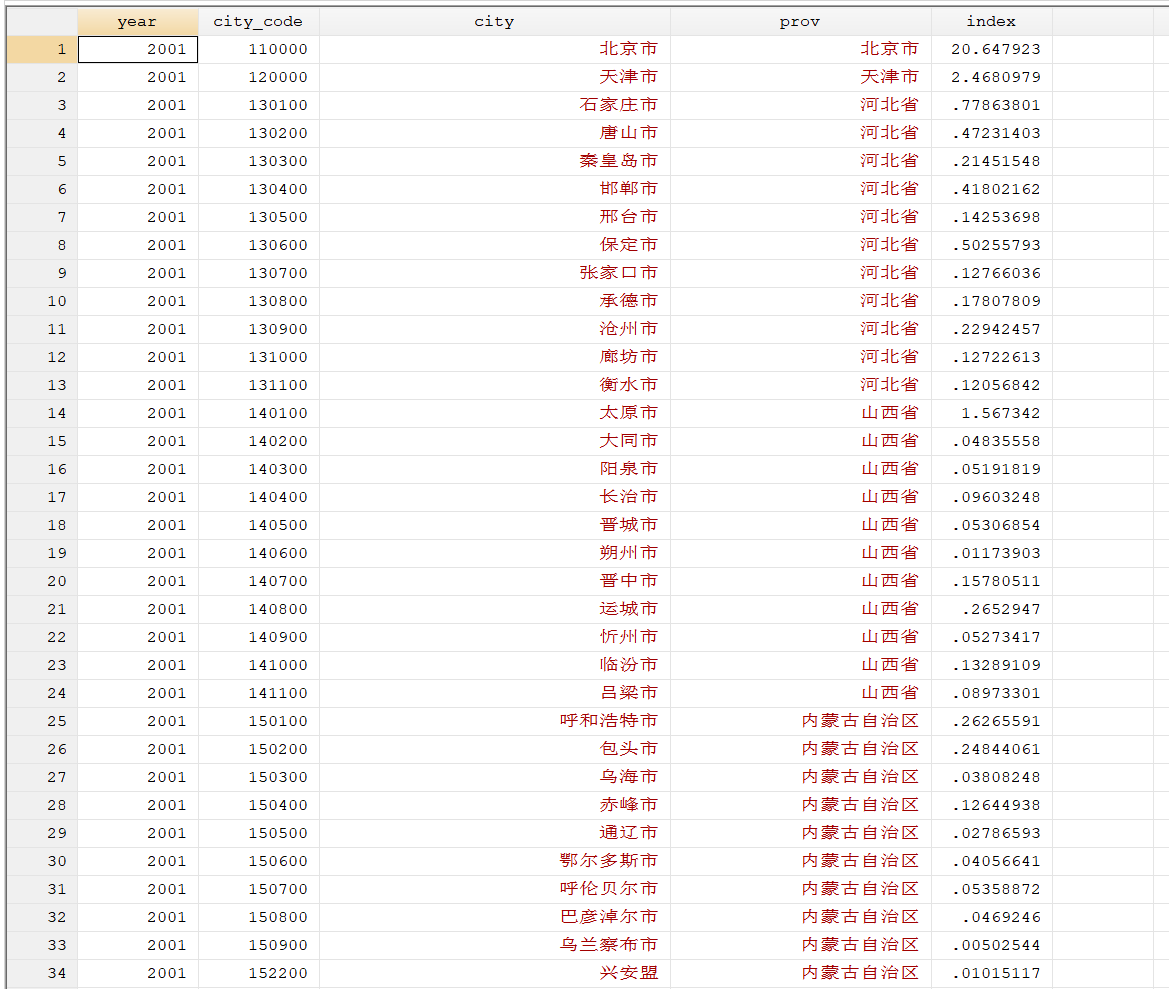Click city cell 呼和浩特市
The image size is (1169, 989).
[x=494, y=721]
